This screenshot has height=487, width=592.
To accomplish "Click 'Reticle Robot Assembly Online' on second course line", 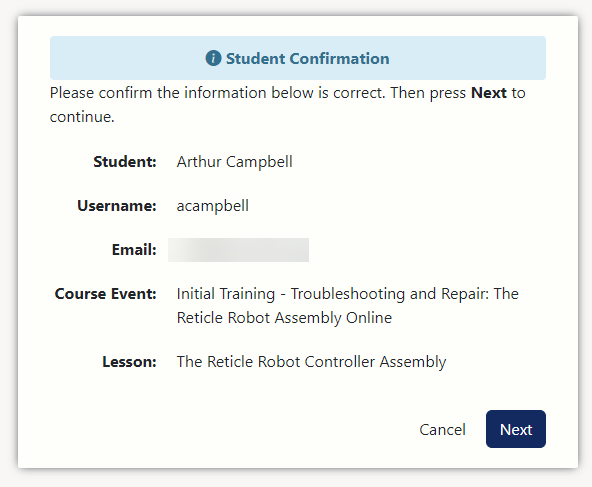I will tap(284, 318).
